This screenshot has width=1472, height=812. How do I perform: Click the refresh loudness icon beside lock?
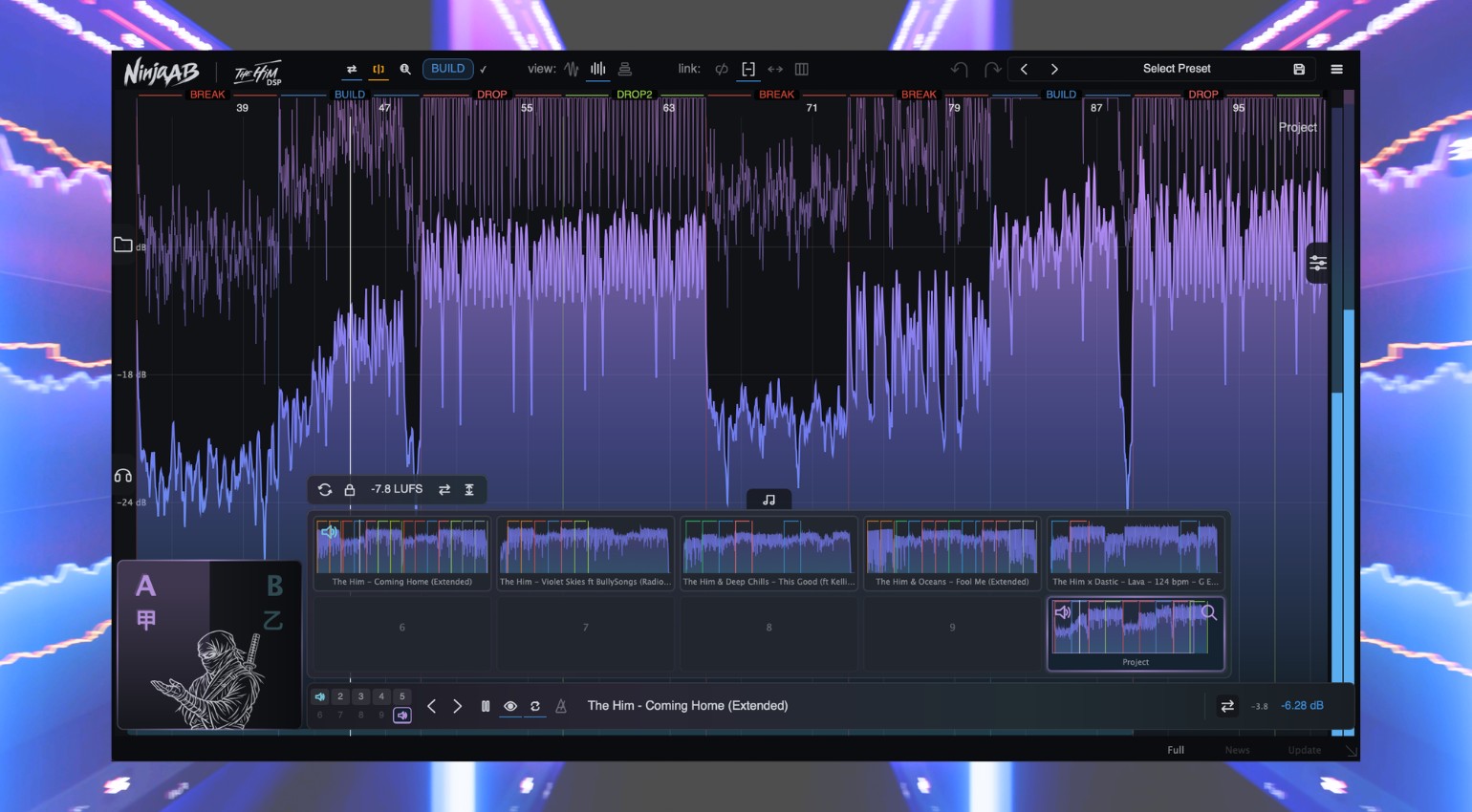click(x=325, y=489)
